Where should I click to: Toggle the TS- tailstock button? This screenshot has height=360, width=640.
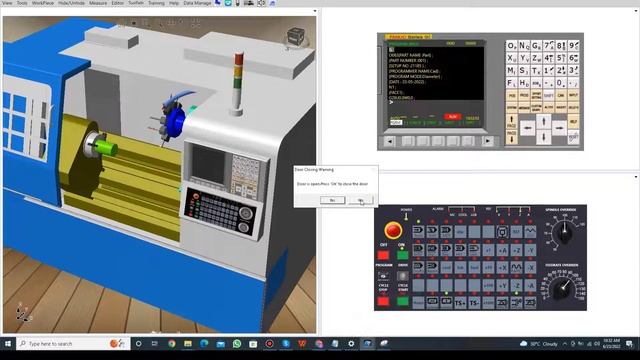click(x=474, y=303)
